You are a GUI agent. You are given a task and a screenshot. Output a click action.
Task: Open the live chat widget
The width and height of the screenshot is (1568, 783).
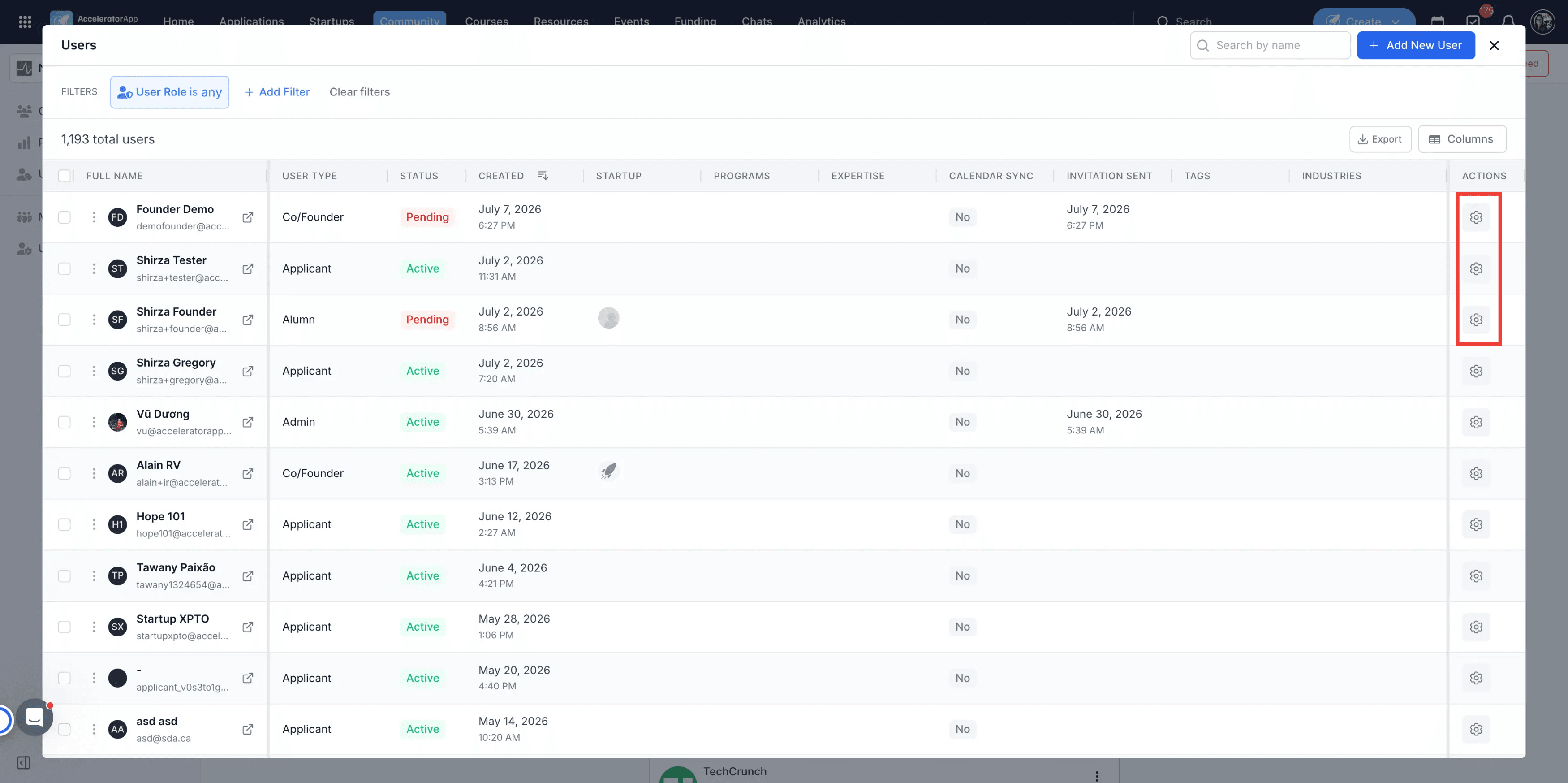tap(34, 717)
